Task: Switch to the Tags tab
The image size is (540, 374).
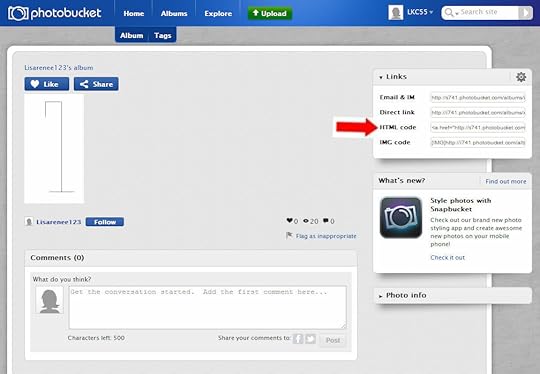Action: (x=163, y=35)
